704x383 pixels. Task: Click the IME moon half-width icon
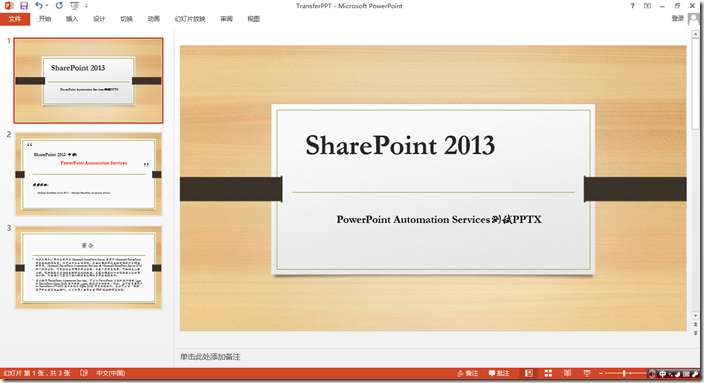click(678, 374)
